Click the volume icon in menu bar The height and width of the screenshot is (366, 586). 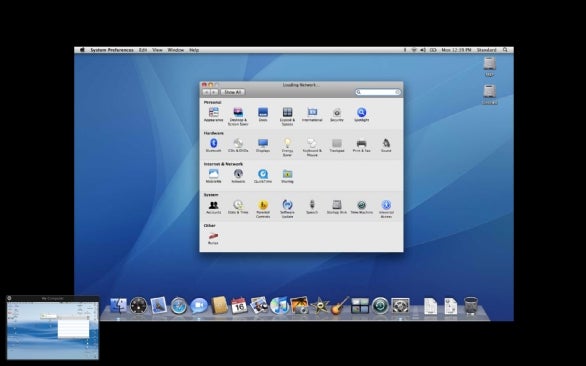point(423,50)
